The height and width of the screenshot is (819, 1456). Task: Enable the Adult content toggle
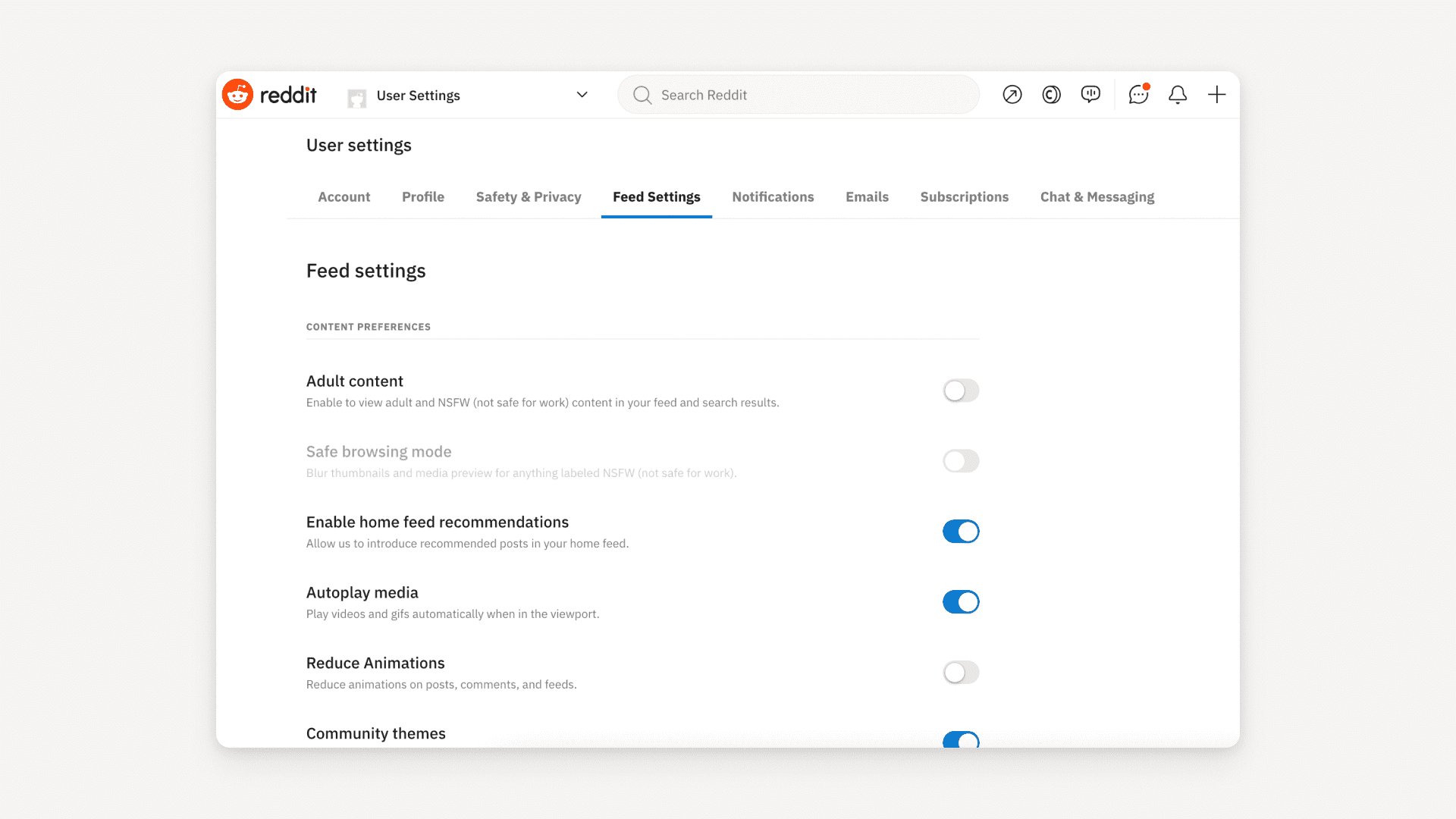961,391
